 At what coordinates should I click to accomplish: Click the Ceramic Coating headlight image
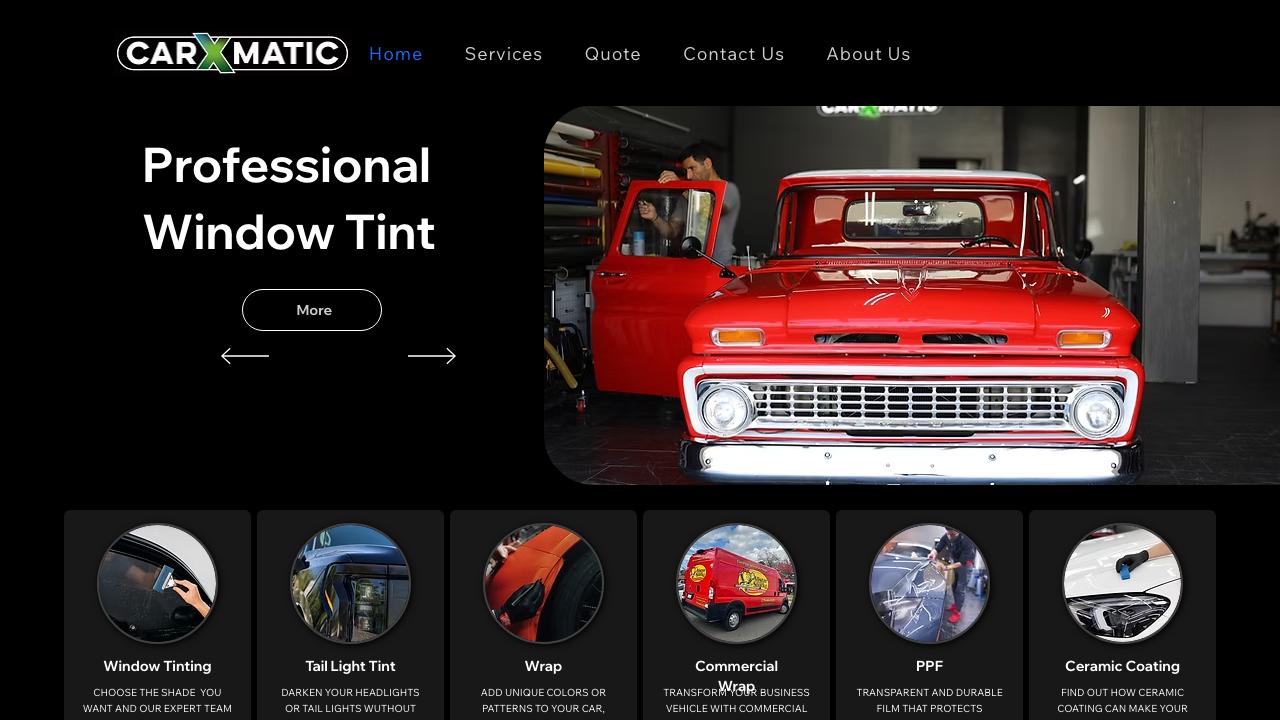[1122, 584]
